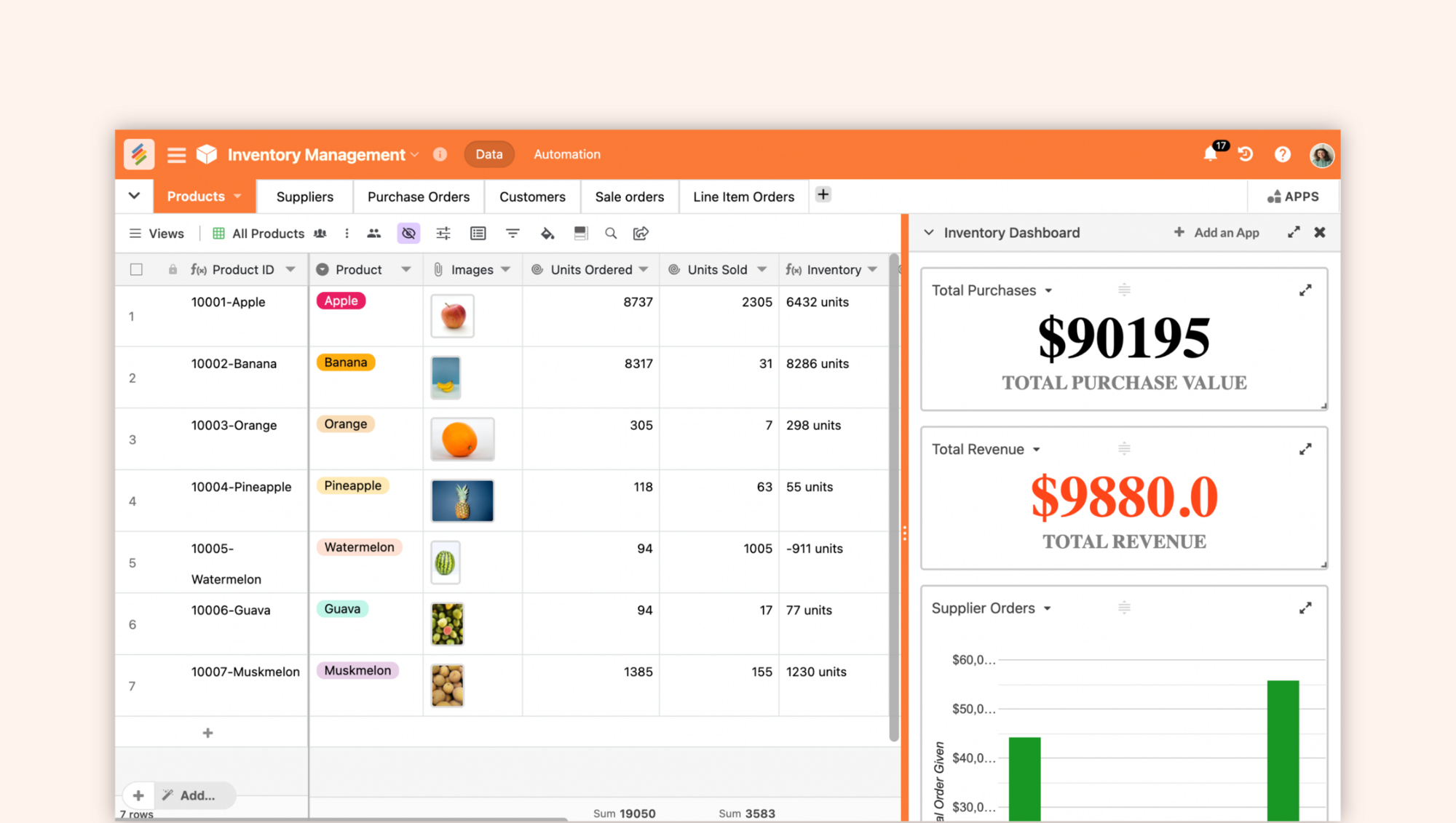The width and height of the screenshot is (1456, 823).
Task: Click the help question mark icon
Action: [1282, 154]
